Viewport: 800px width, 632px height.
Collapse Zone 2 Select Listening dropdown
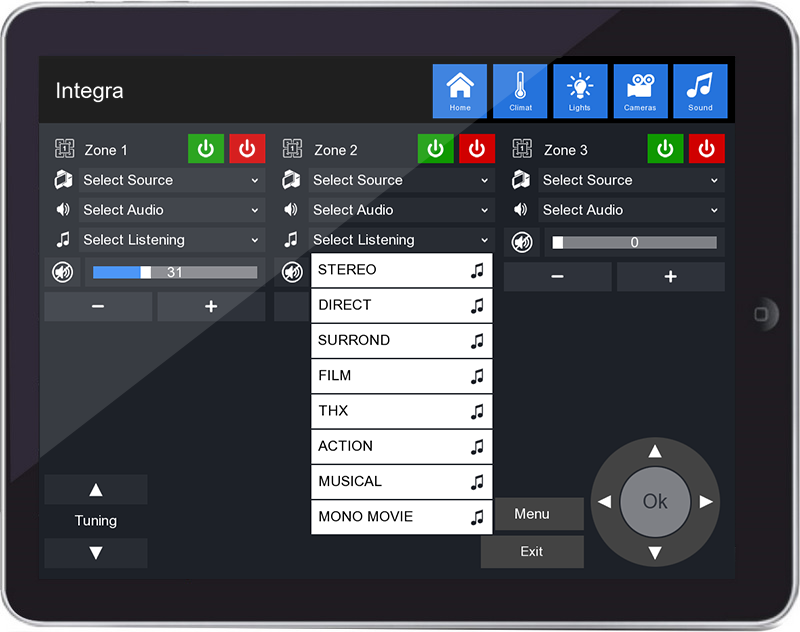(x=401, y=240)
